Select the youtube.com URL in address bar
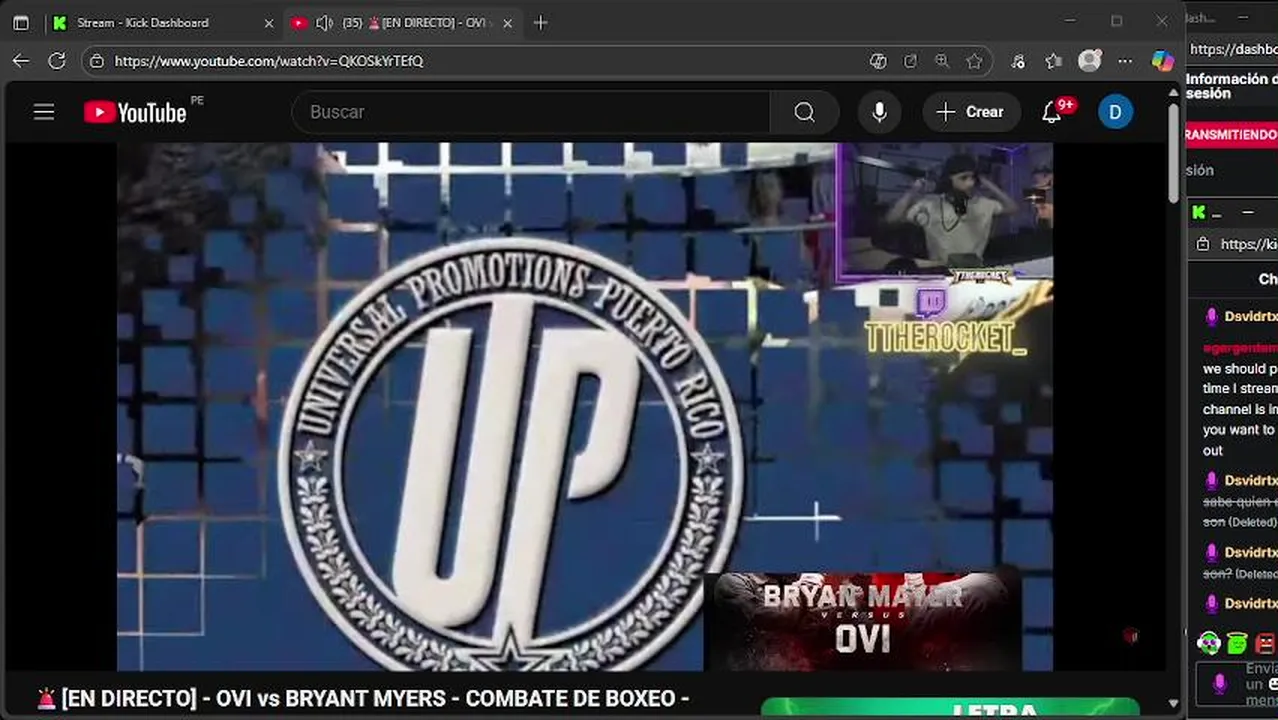Viewport: 1278px width, 720px height. coord(269,61)
